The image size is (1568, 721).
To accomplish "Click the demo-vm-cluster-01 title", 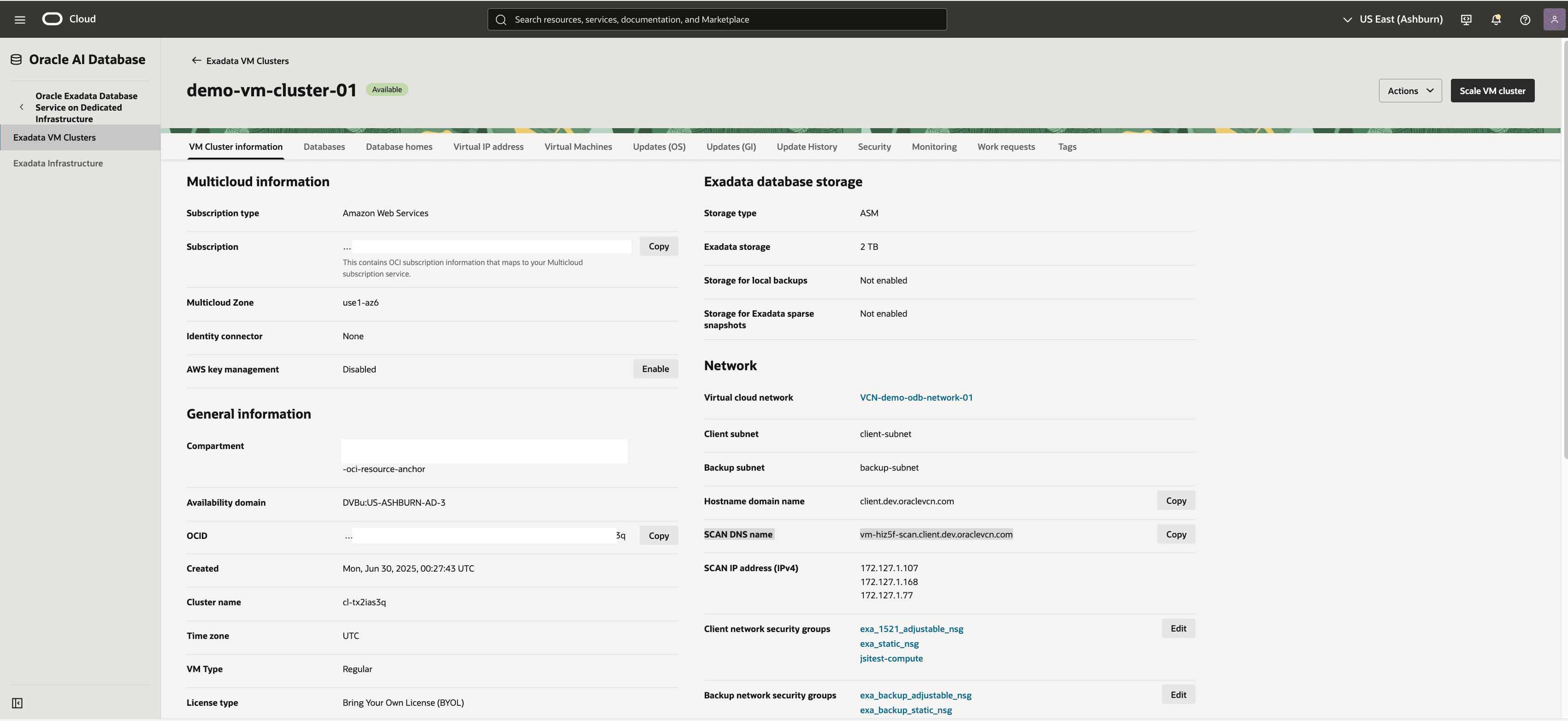I will 271,90.
